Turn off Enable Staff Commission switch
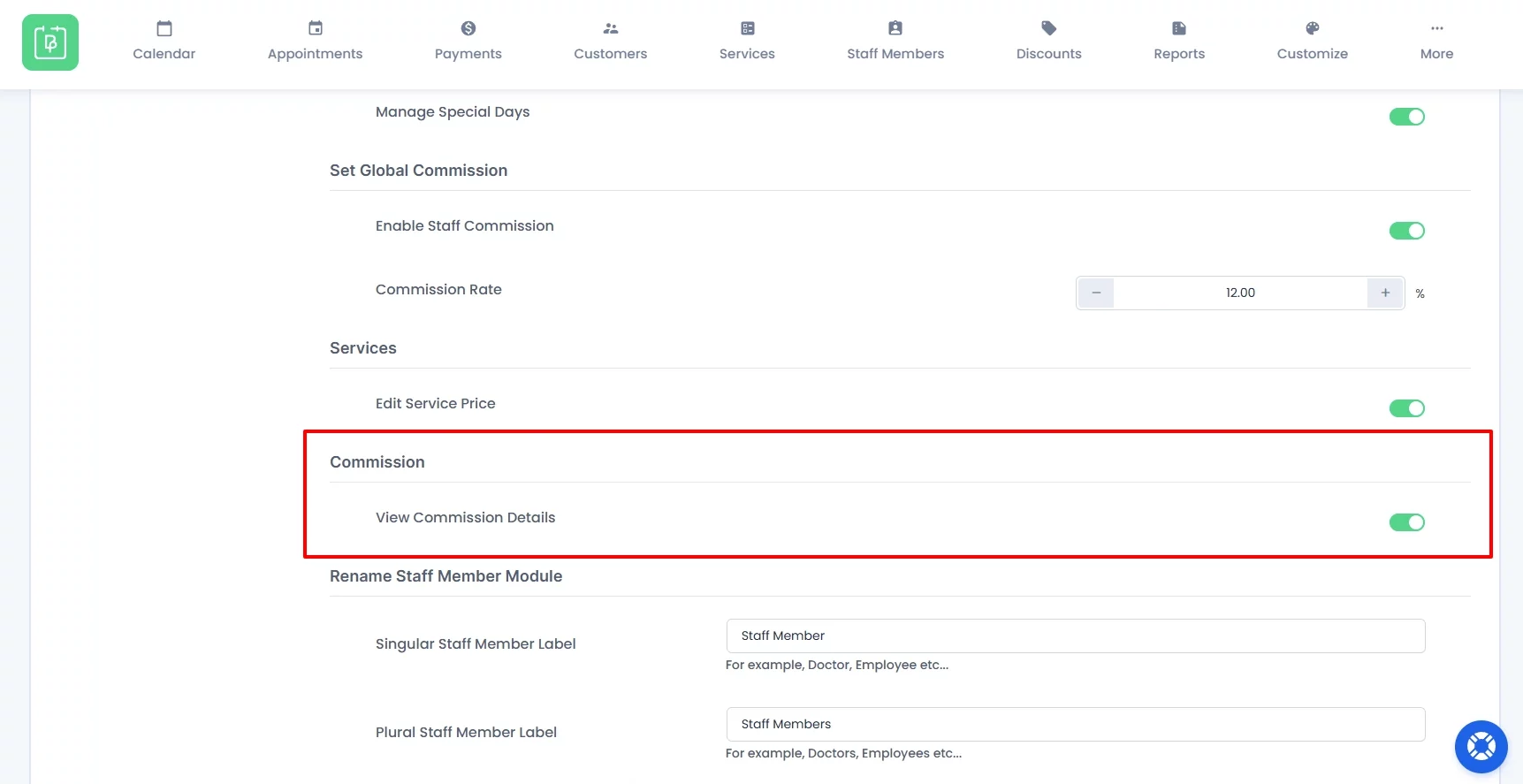 pos(1406,231)
